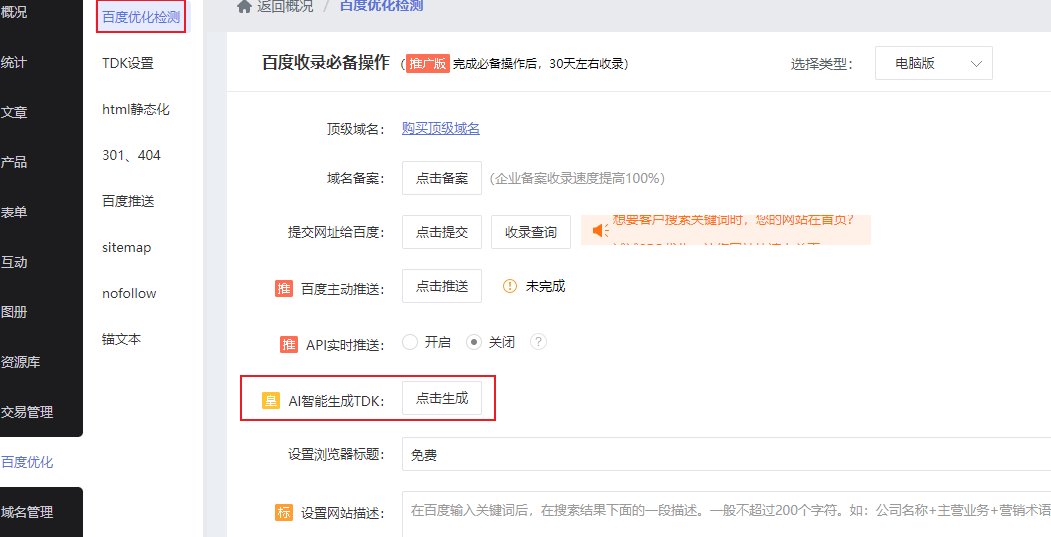Click the 点击提交 button
The width and height of the screenshot is (1051, 537).
442,232
